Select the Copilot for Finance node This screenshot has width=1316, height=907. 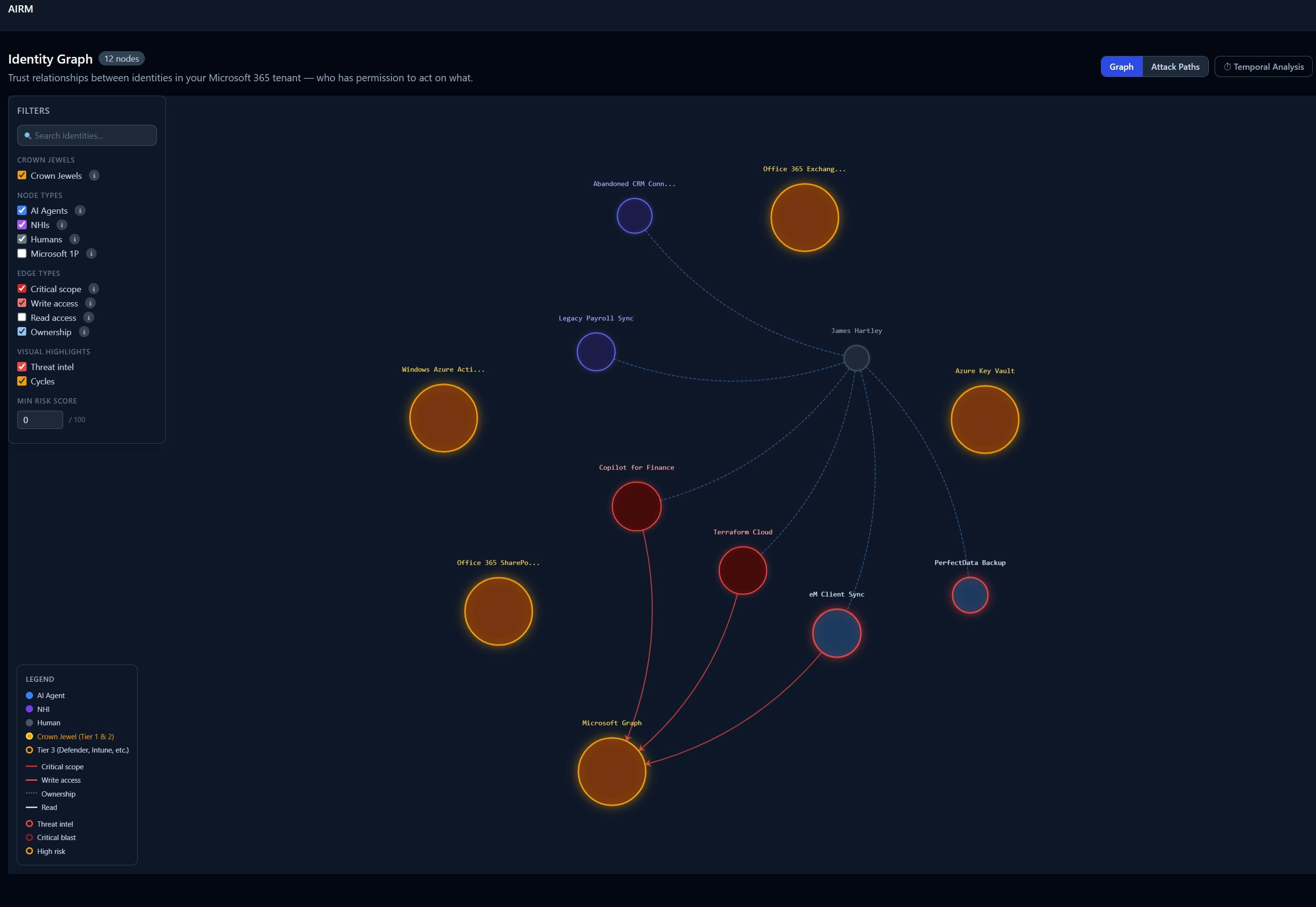[x=636, y=506]
